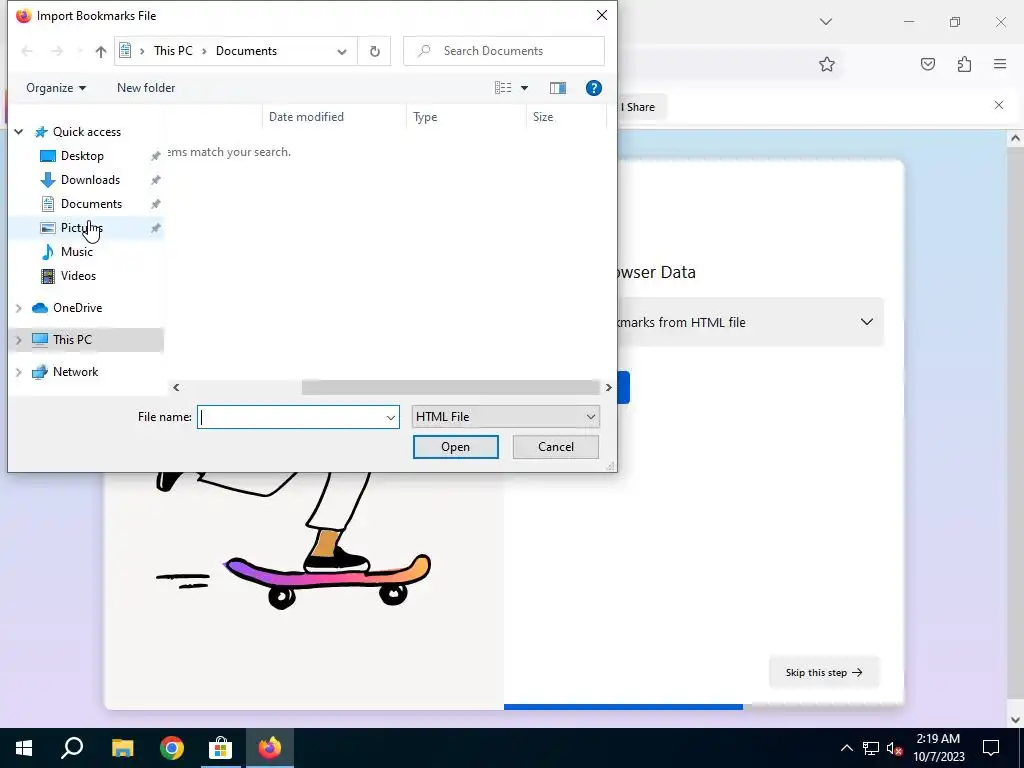
Task: Refresh the Documents folder view
Action: 374,51
